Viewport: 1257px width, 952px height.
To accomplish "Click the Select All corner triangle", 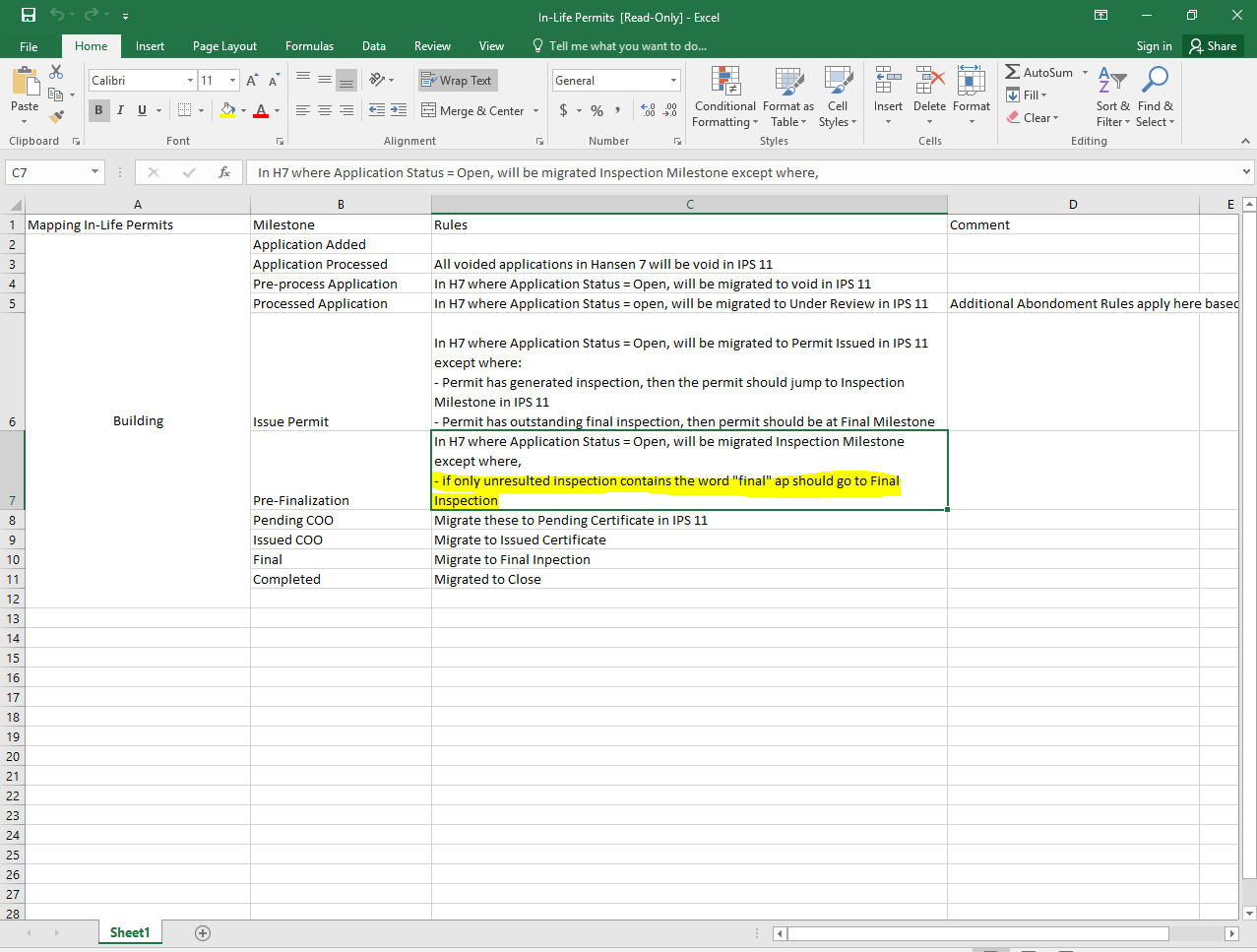I will pos(15,205).
